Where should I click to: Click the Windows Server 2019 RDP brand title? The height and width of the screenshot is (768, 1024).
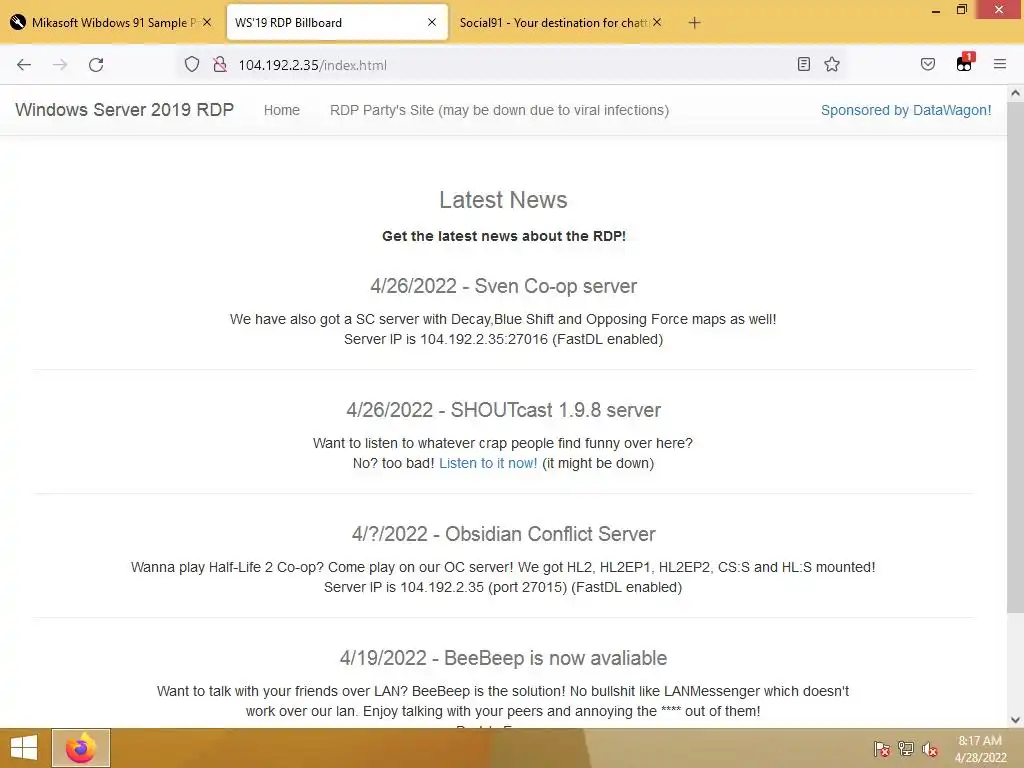click(x=124, y=110)
